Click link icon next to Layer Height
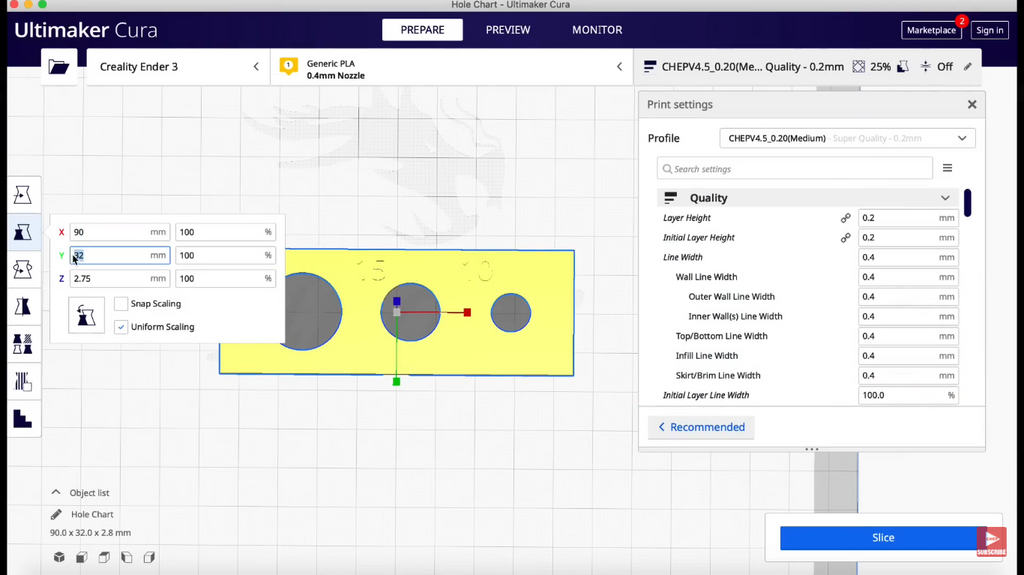The width and height of the screenshot is (1024, 575). tap(846, 218)
